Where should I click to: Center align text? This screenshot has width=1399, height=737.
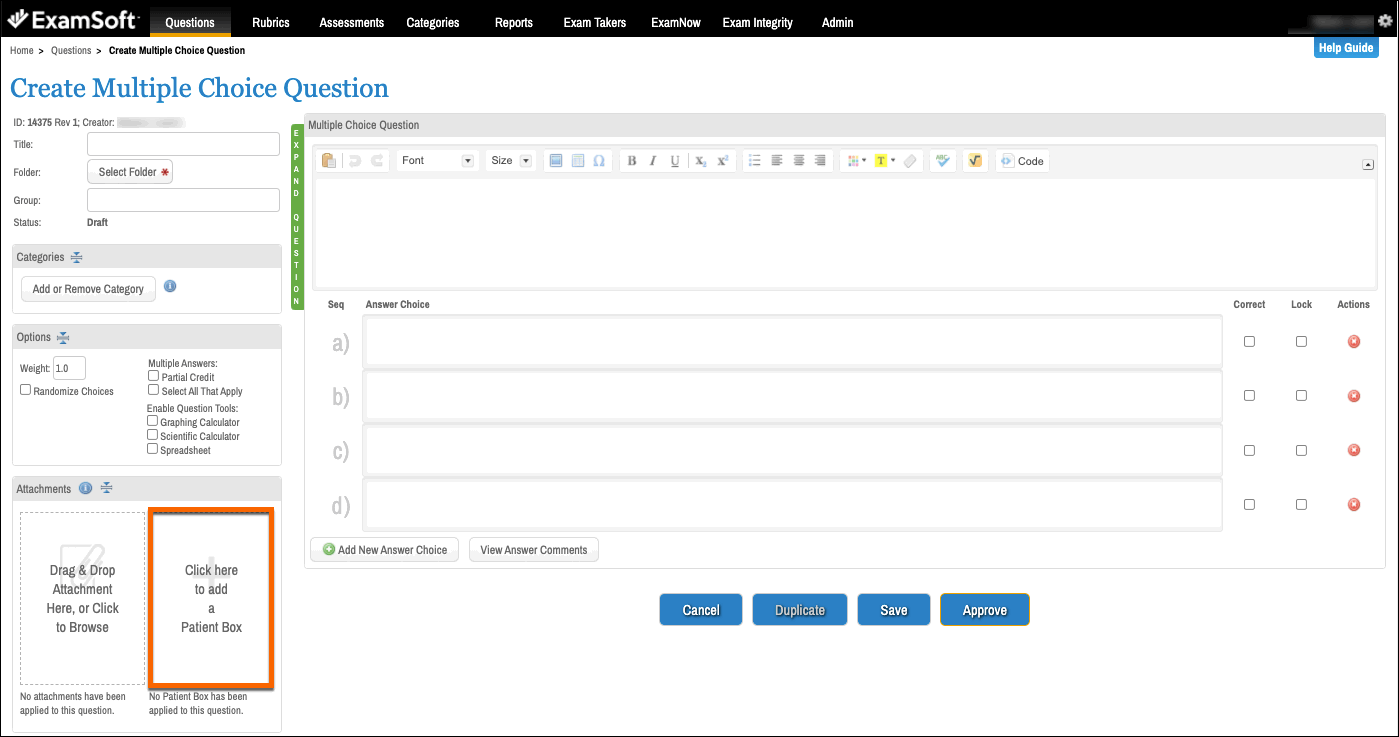click(x=799, y=161)
